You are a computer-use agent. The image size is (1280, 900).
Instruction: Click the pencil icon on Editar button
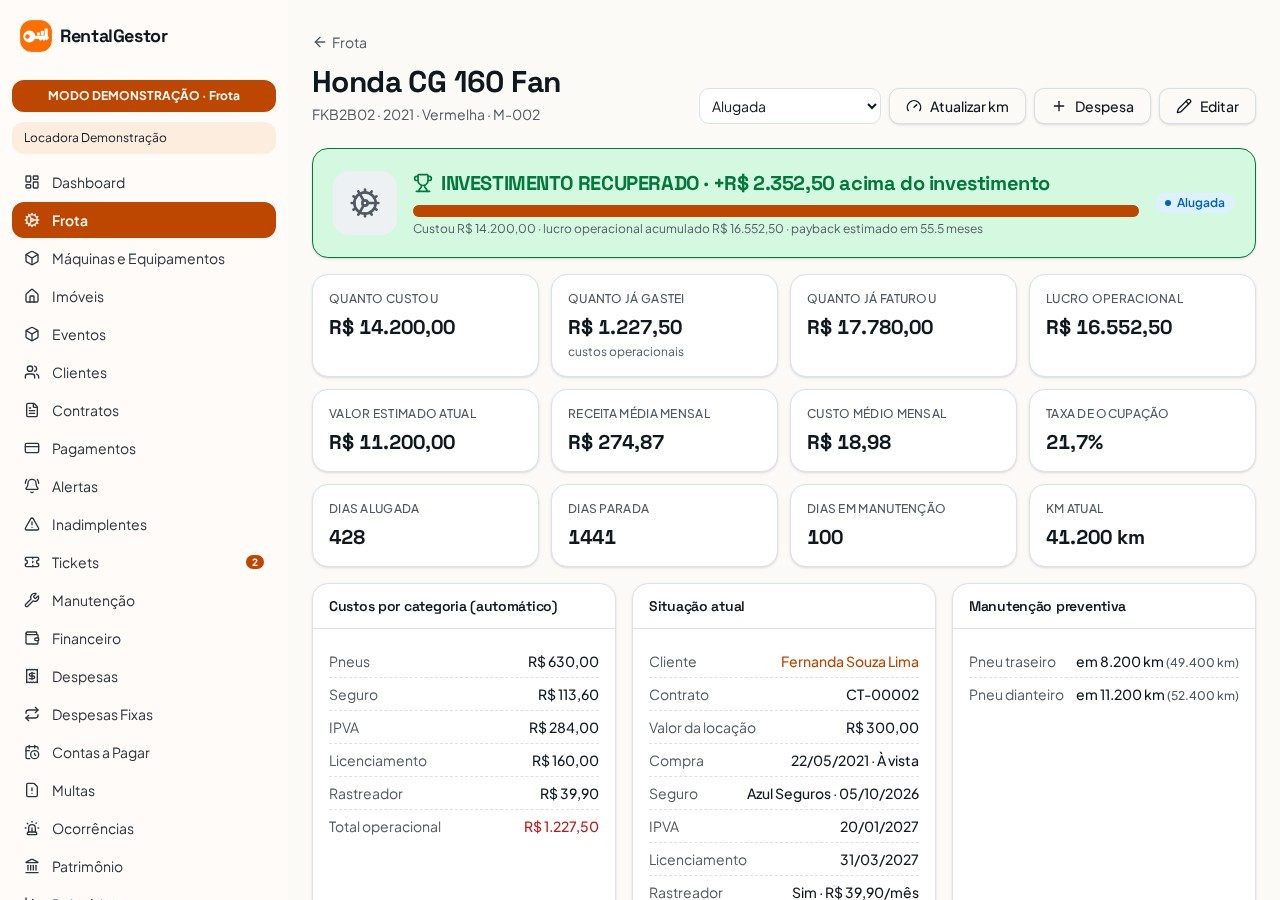pos(1184,106)
